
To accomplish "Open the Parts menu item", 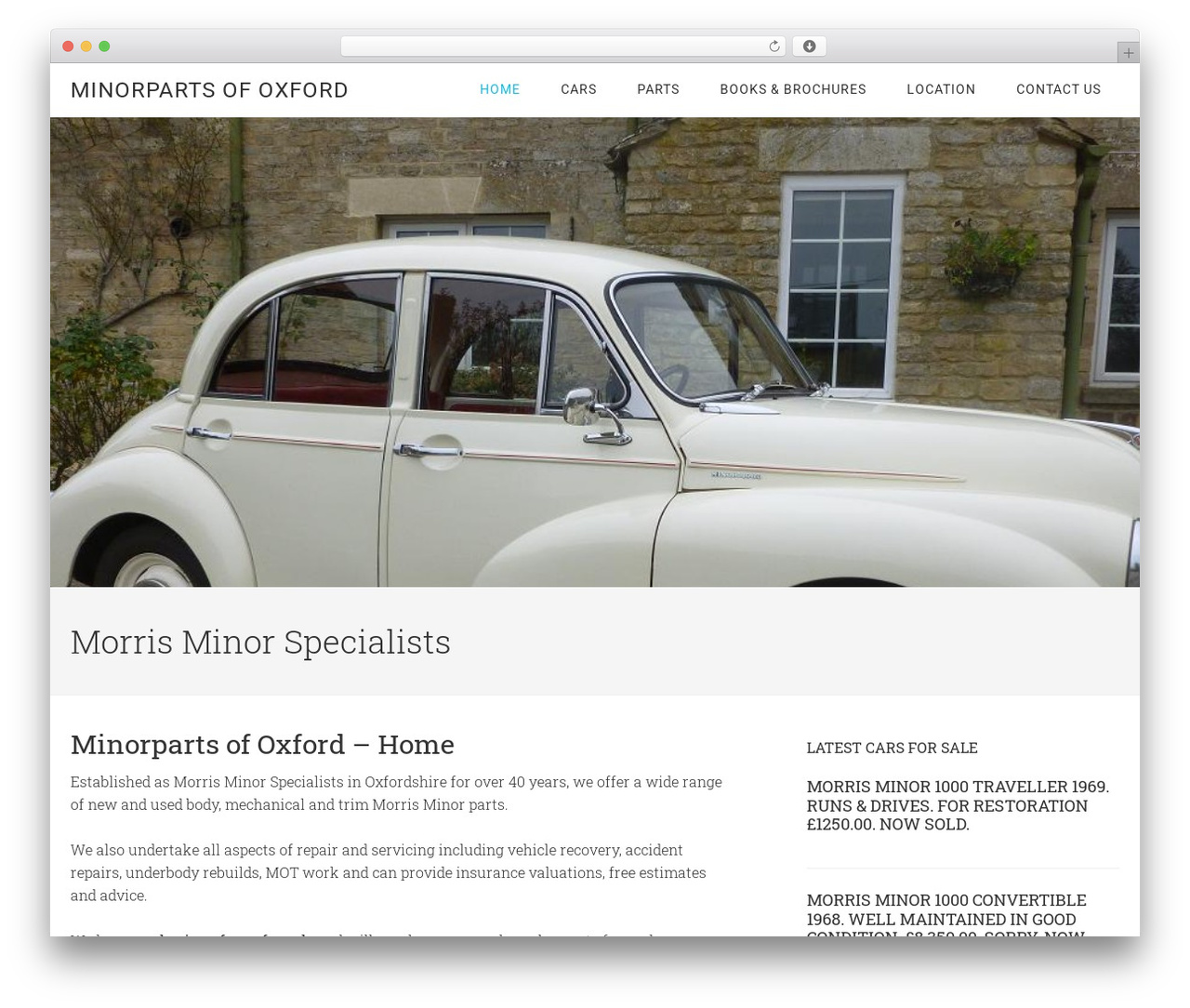I will (658, 89).
